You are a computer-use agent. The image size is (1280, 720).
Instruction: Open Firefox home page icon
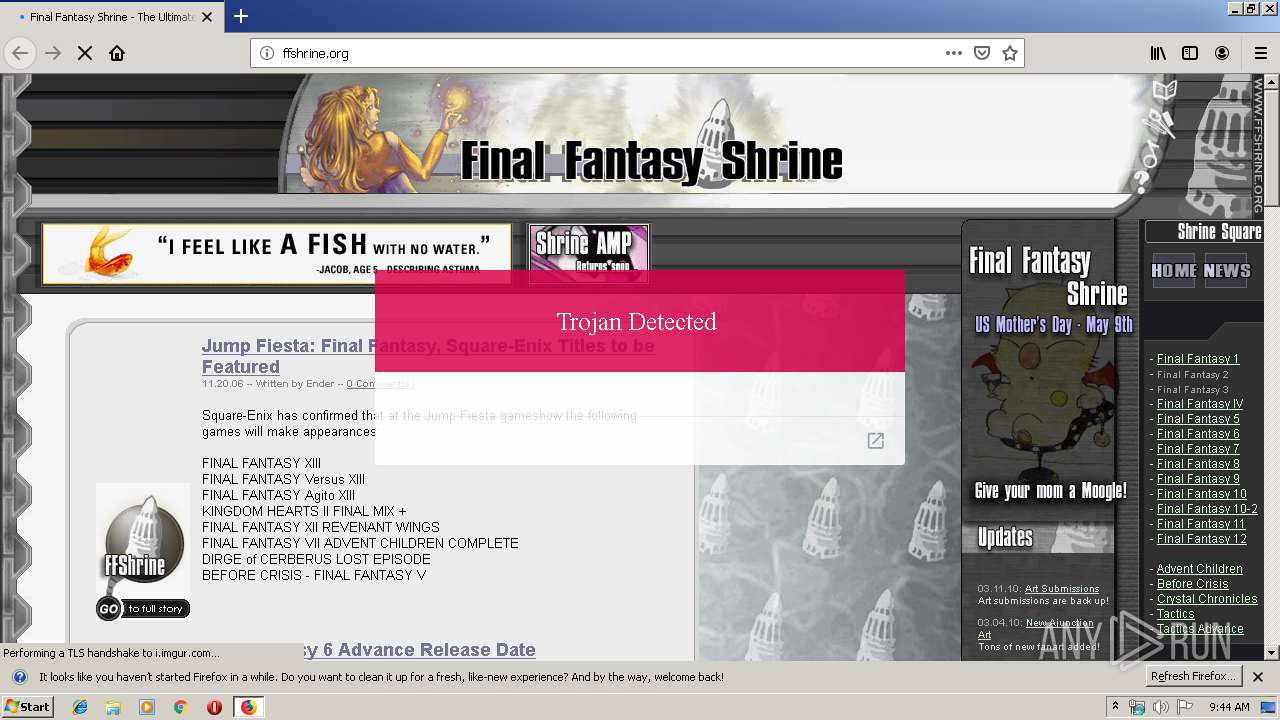pyautogui.click(x=117, y=53)
